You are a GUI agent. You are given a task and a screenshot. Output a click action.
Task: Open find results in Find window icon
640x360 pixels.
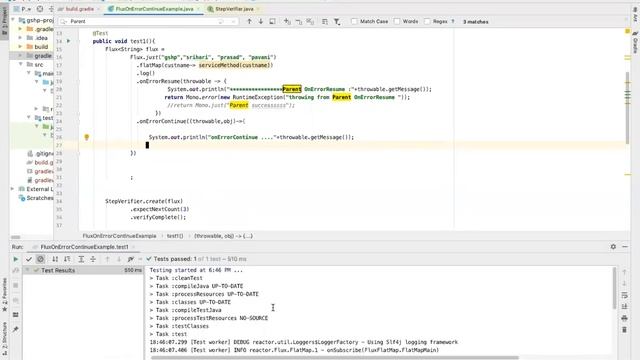[x=272, y=21]
